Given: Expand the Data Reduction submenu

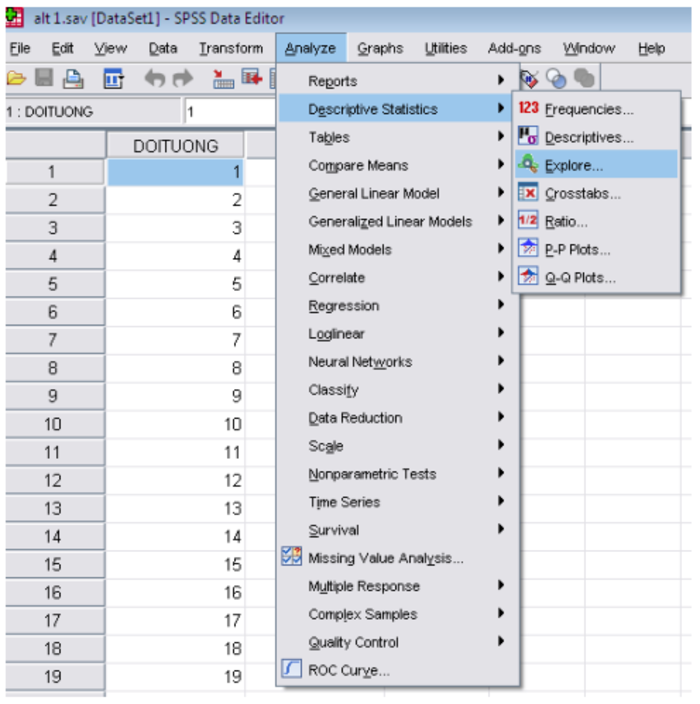Looking at the screenshot, I should pos(398,418).
